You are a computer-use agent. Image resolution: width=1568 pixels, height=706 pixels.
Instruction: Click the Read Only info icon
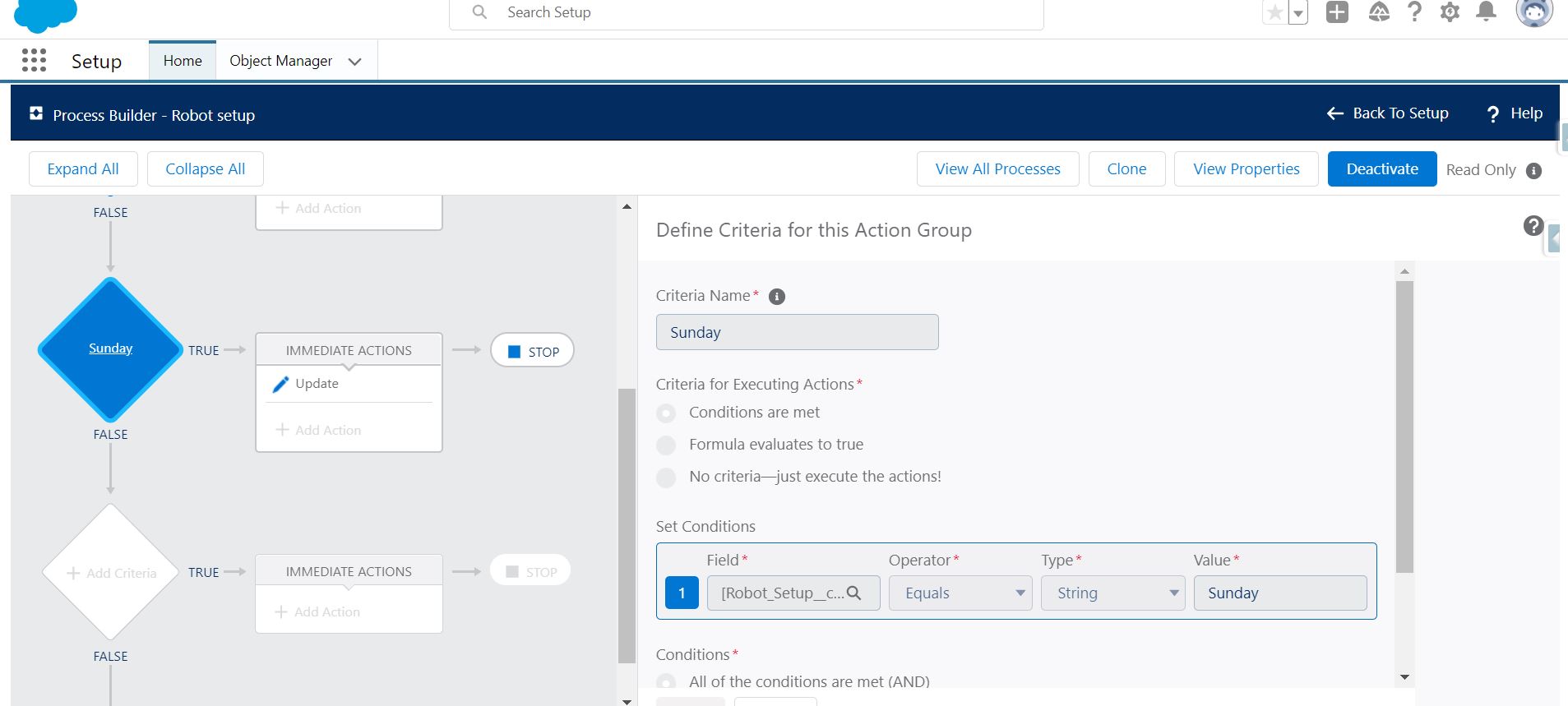[x=1533, y=171]
